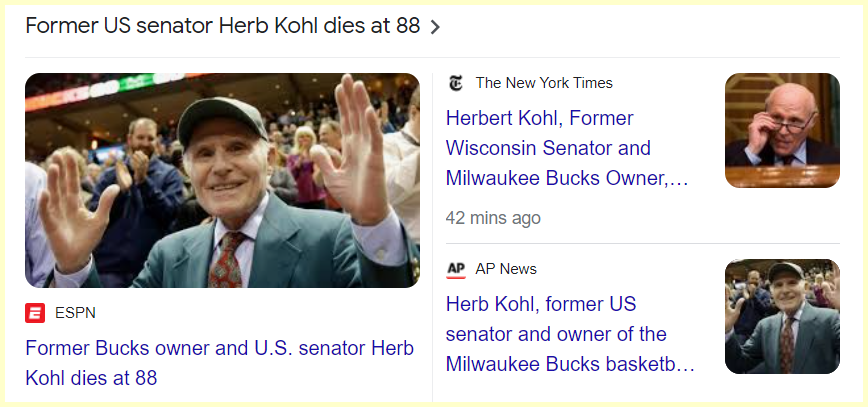Open the large ESPN photo of Herb Kohl waving

pyautogui.click(x=222, y=180)
